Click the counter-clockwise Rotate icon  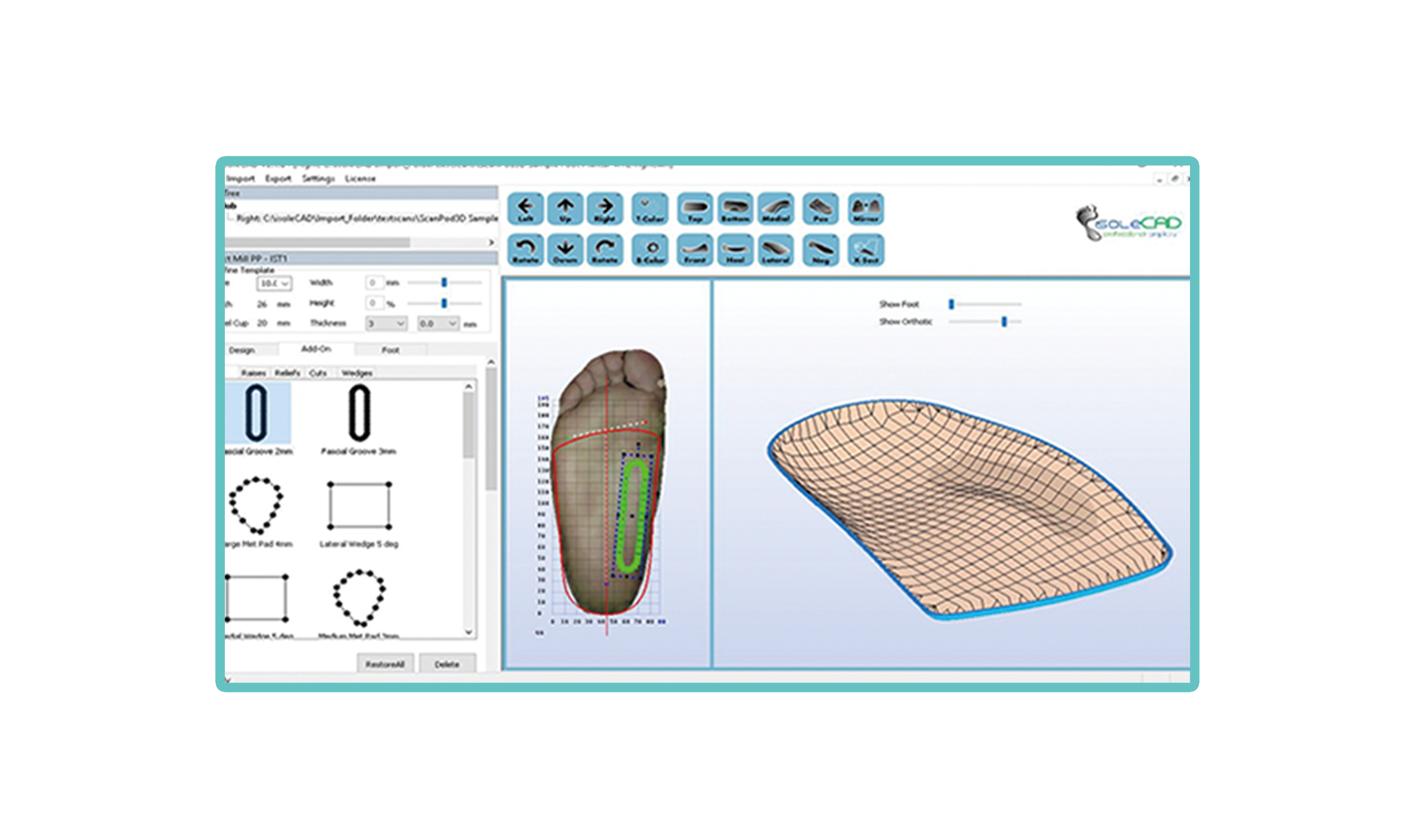526,250
